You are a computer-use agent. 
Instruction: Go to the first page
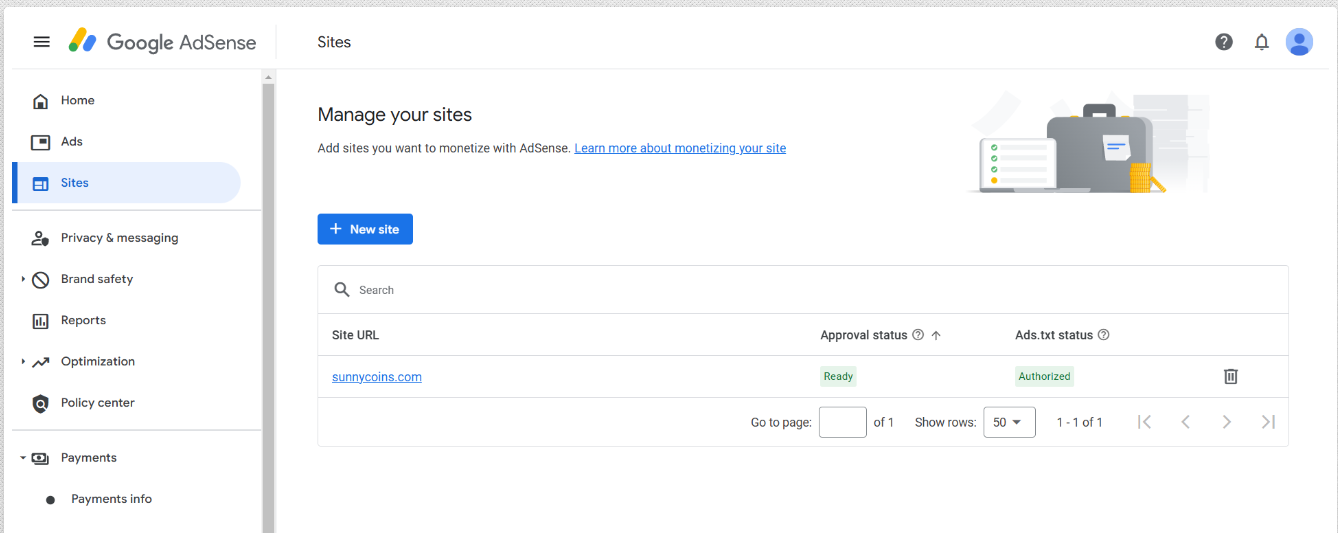[x=1145, y=422]
